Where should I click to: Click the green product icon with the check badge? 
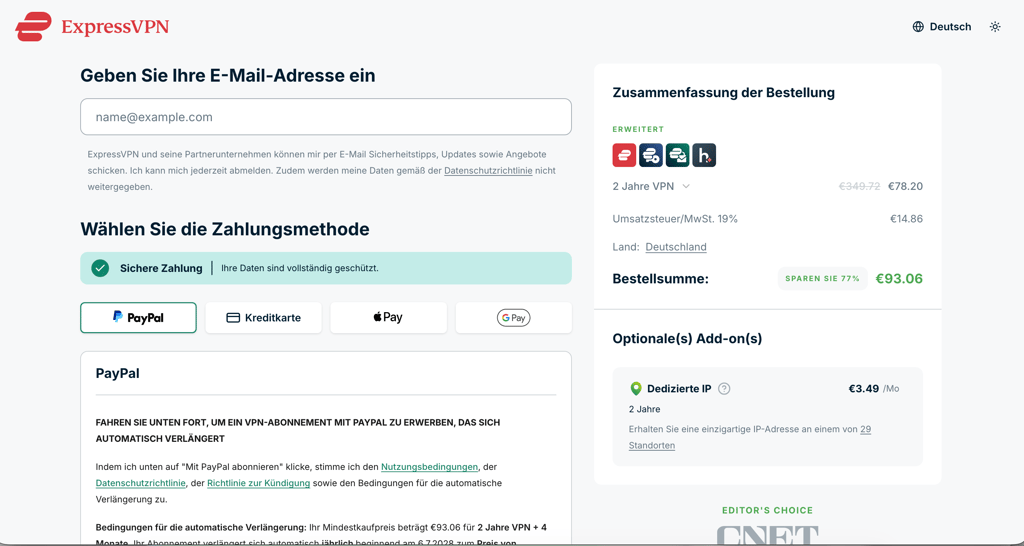pyautogui.click(x=678, y=155)
